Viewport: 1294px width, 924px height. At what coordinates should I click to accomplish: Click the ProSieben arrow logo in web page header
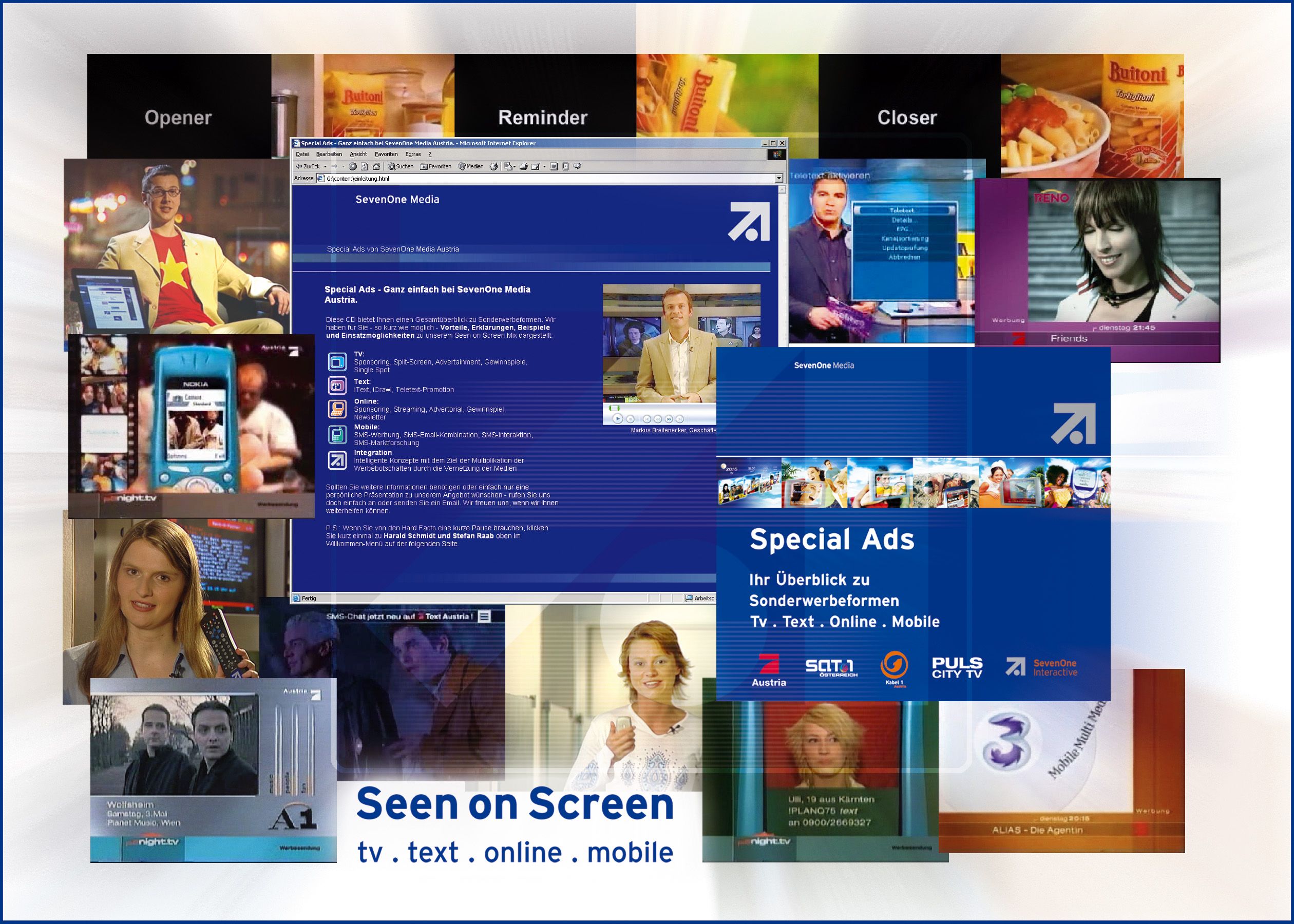(x=749, y=221)
